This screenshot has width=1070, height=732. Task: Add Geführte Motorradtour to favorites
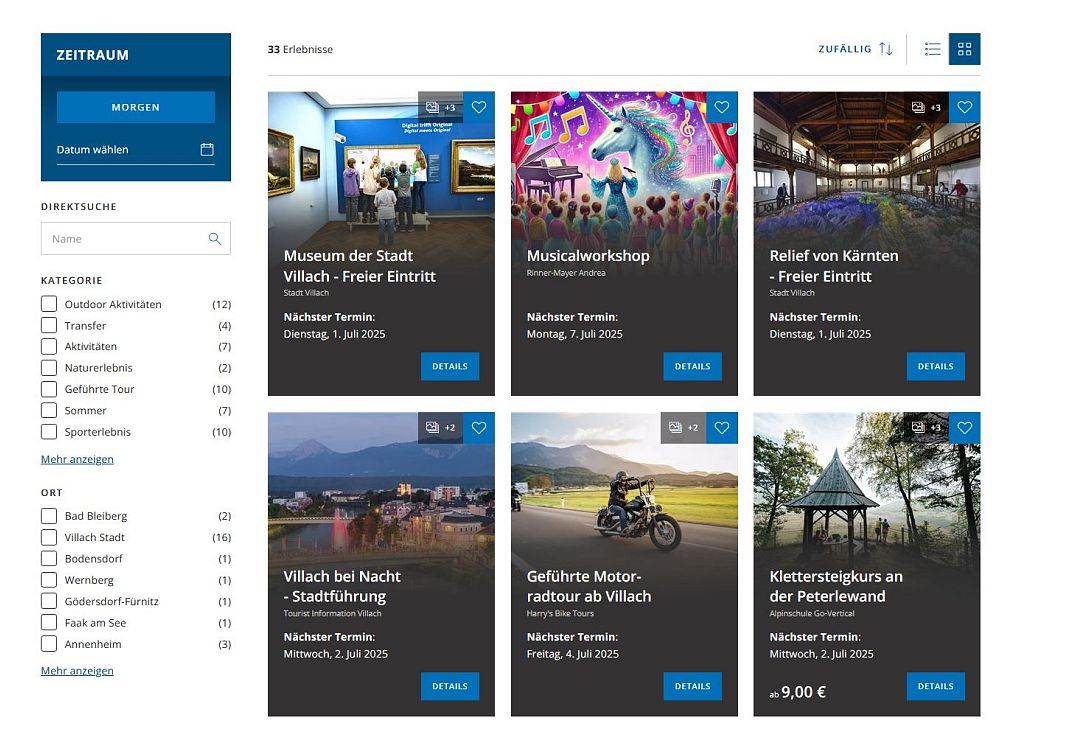tap(722, 428)
